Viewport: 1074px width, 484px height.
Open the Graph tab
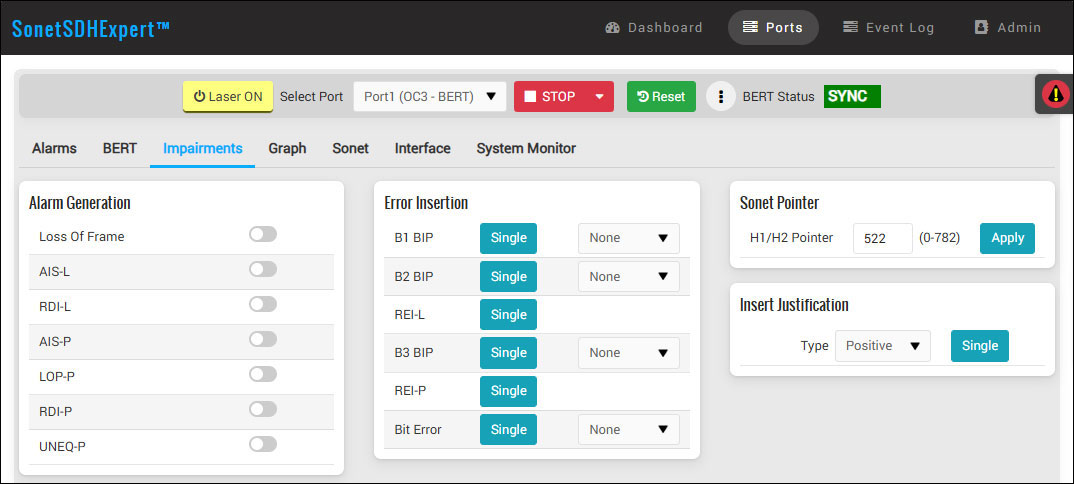click(287, 148)
